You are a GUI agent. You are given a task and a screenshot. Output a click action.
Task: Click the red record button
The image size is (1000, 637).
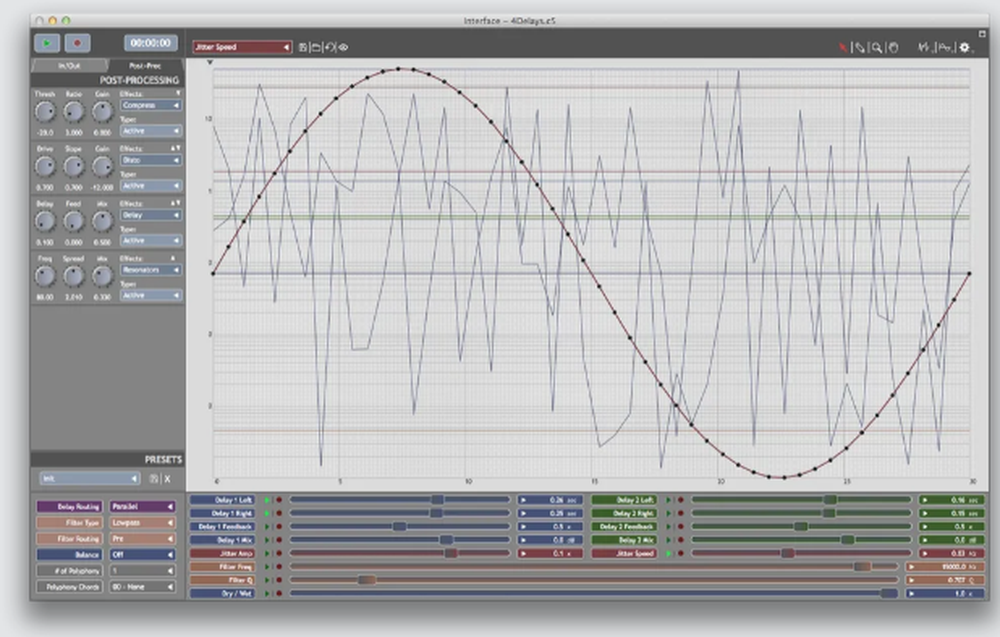[77, 43]
